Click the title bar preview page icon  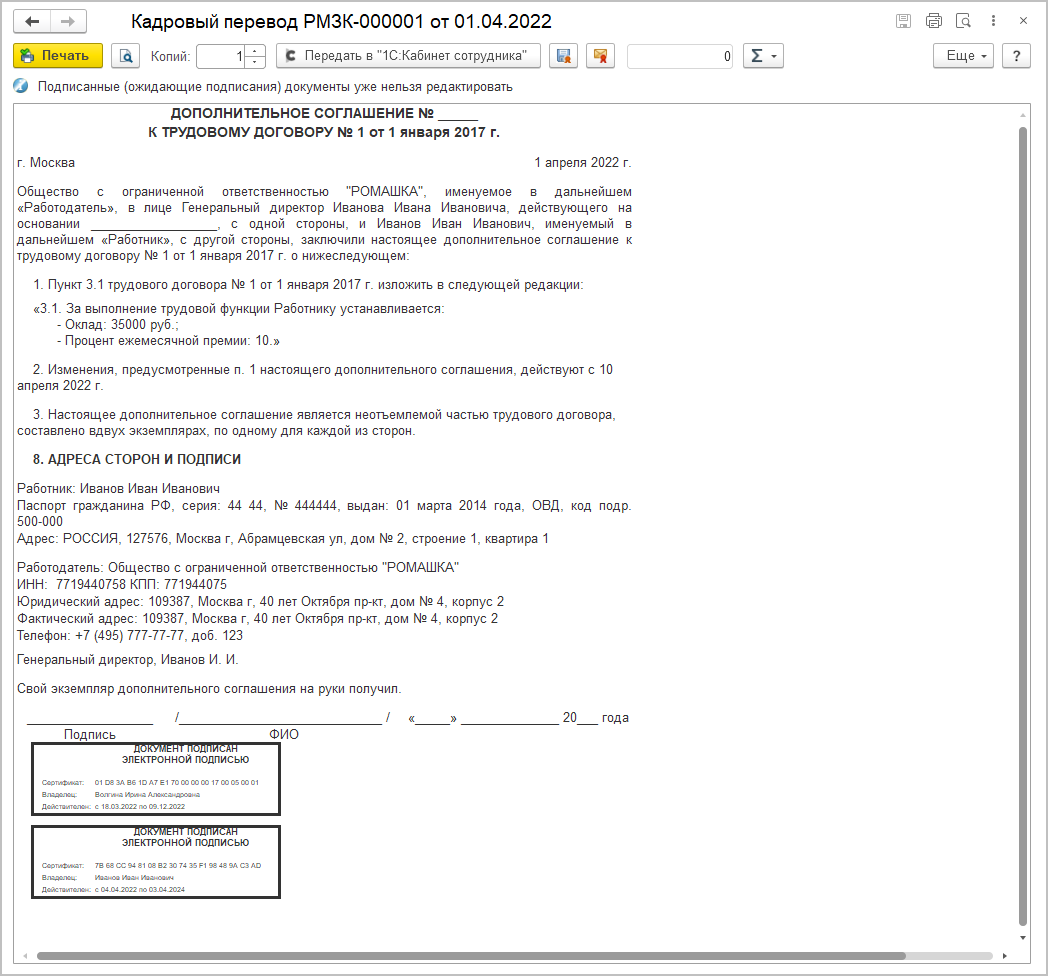tap(963, 21)
